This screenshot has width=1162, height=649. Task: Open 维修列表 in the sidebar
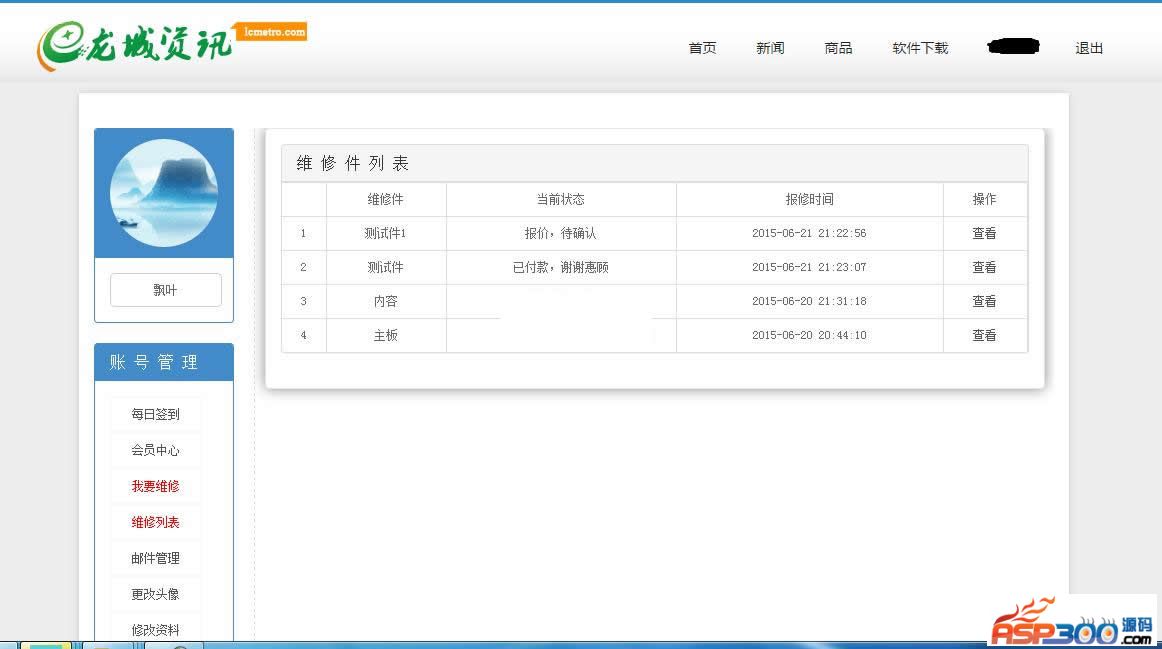point(155,522)
